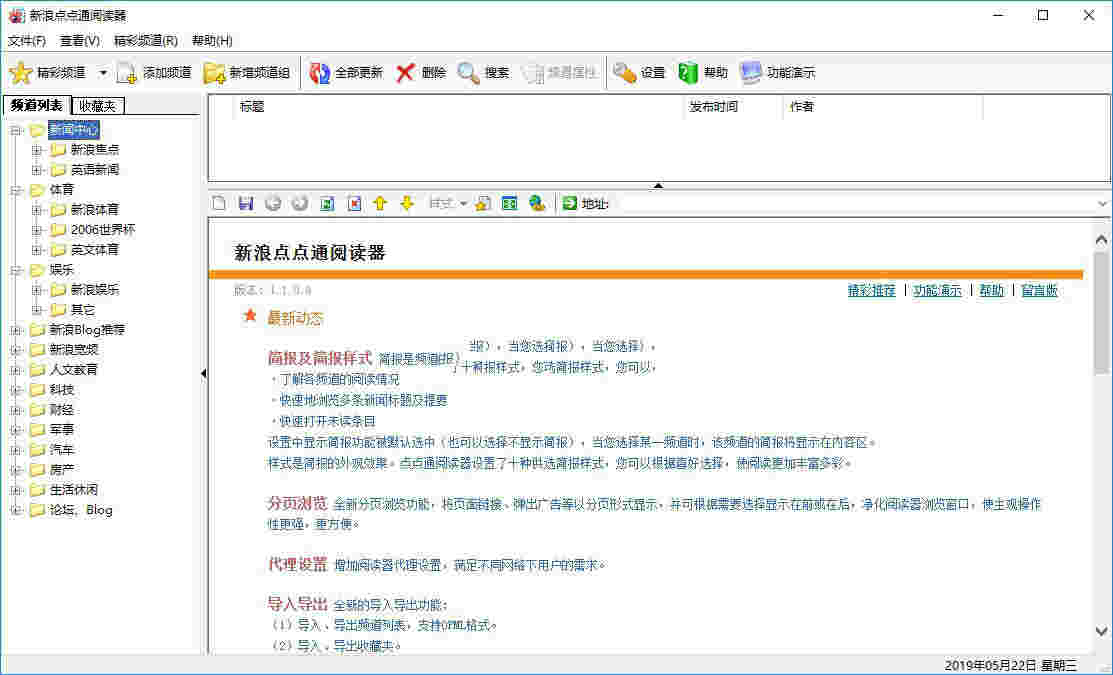Switch to the 收藏夹 tab

click(x=97, y=105)
